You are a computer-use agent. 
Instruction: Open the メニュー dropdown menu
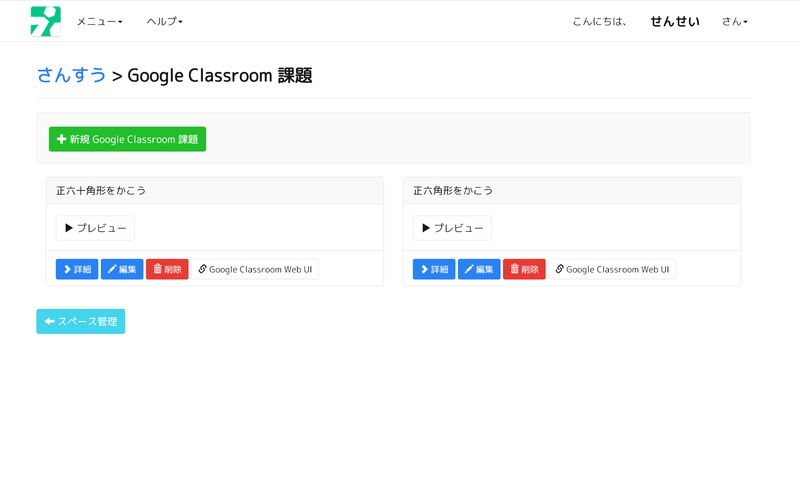tap(99, 21)
